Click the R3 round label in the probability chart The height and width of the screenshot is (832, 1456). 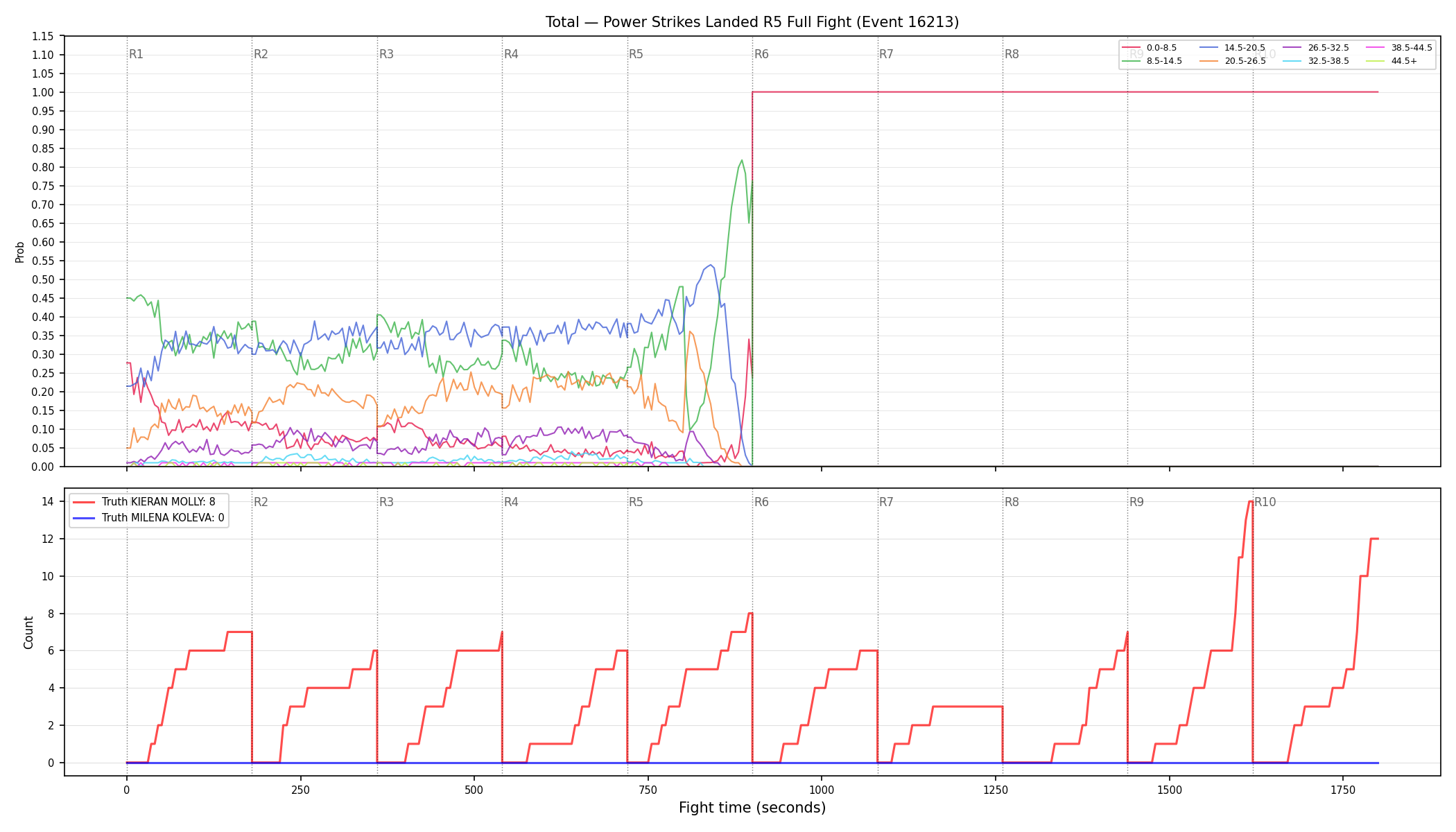(x=386, y=54)
